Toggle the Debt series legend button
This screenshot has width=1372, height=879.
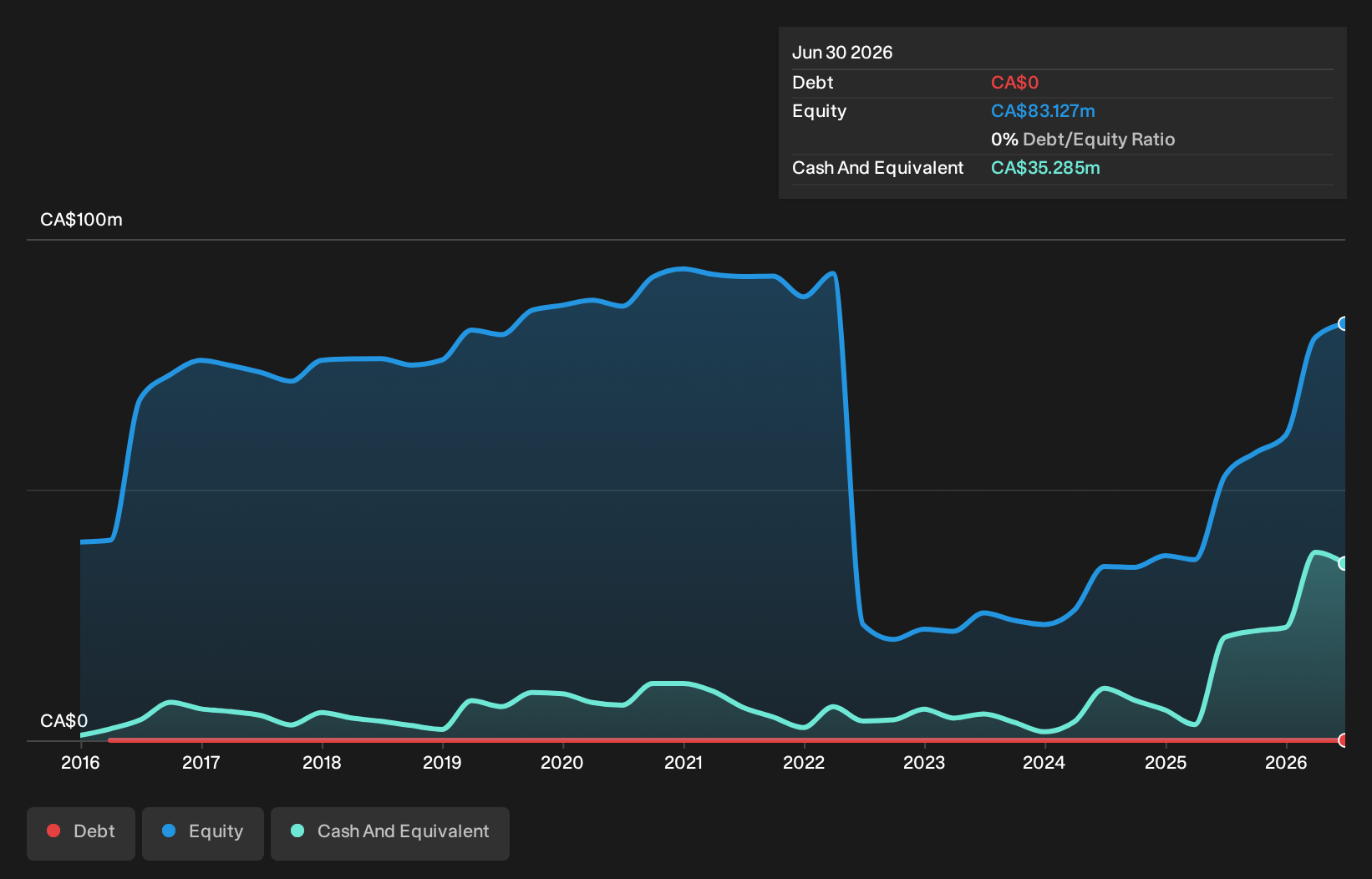(x=81, y=833)
